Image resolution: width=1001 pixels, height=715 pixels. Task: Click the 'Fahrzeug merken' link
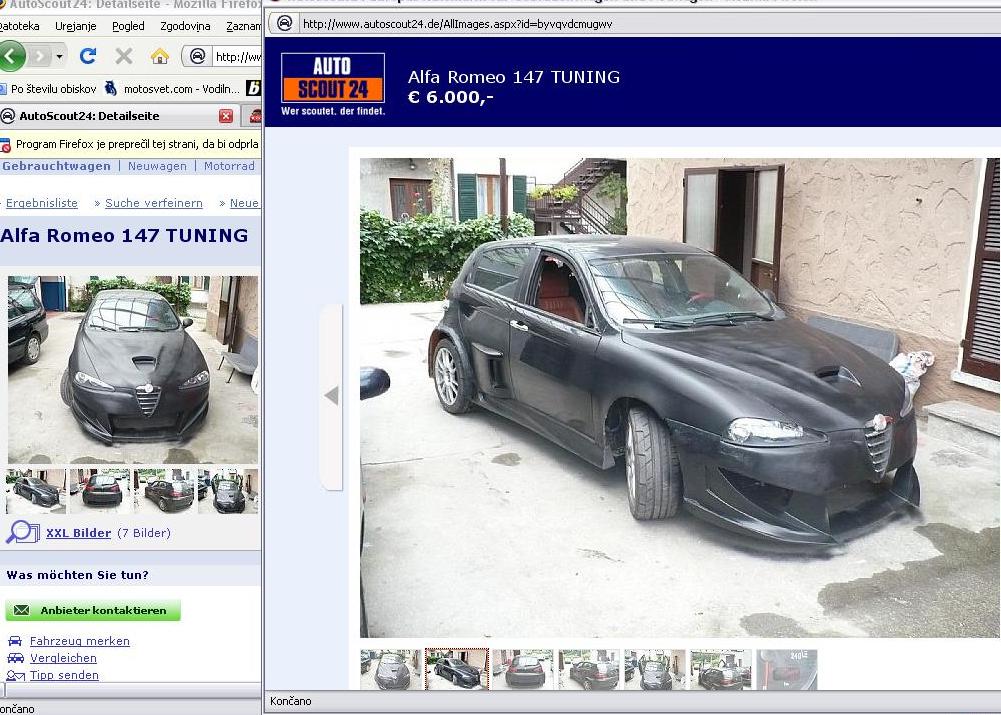(x=80, y=641)
